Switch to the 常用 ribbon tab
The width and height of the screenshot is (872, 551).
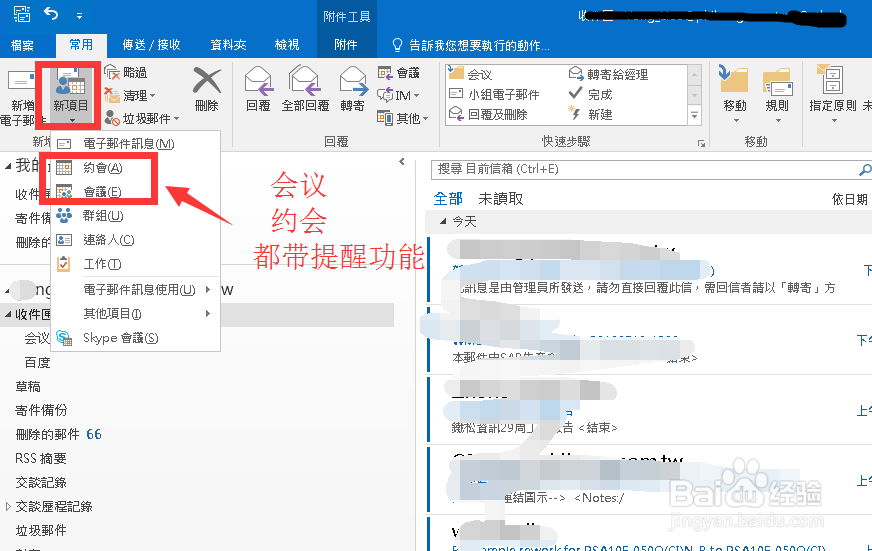(81, 44)
